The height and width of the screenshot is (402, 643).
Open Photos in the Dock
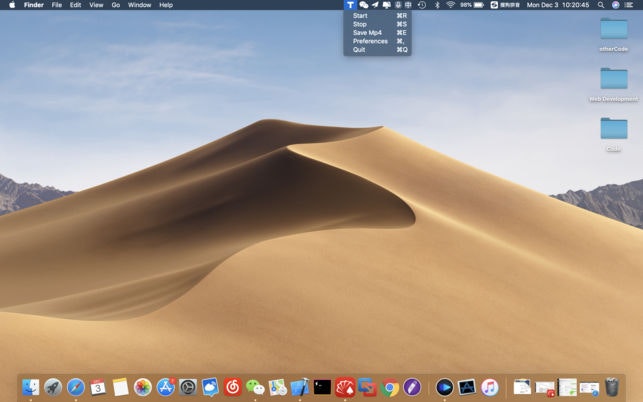tap(143, 387)
